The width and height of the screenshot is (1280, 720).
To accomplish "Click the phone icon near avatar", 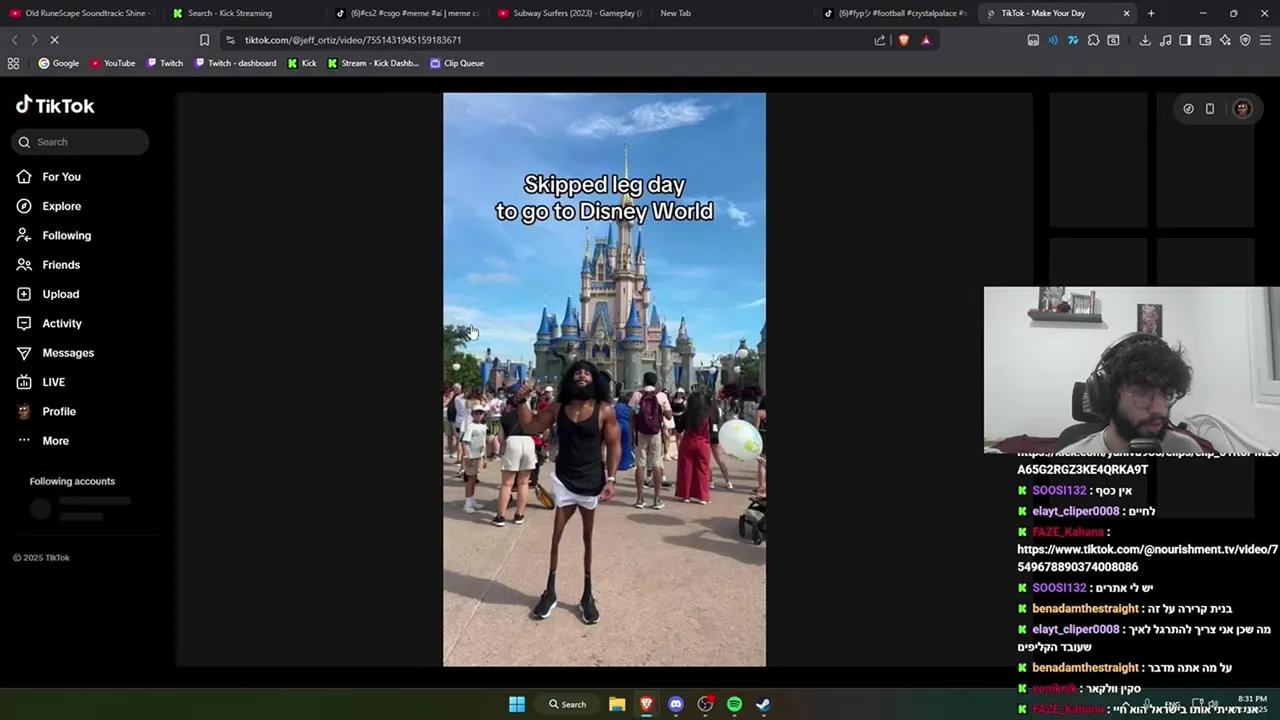I will (1210, 109).
